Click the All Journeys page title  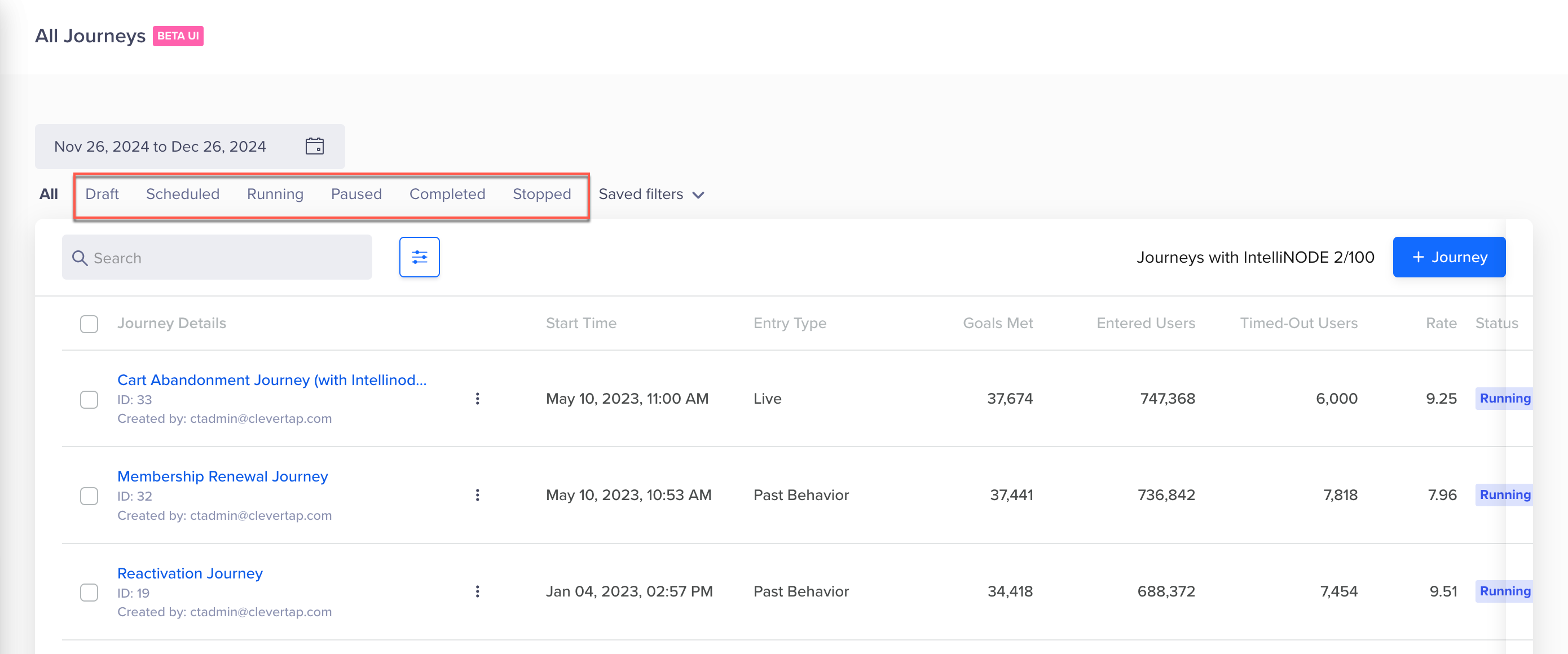tap(90, 36)
